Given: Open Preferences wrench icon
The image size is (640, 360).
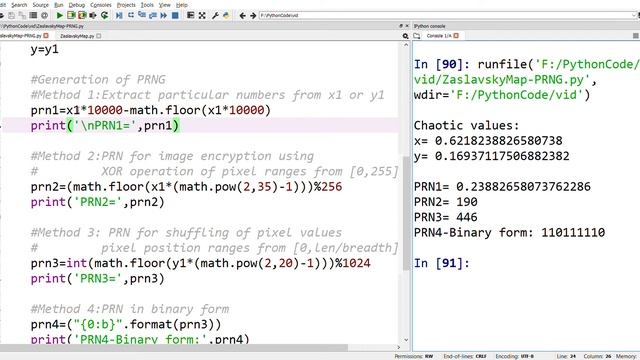Looking at the screenshot, I should (215, 16).
